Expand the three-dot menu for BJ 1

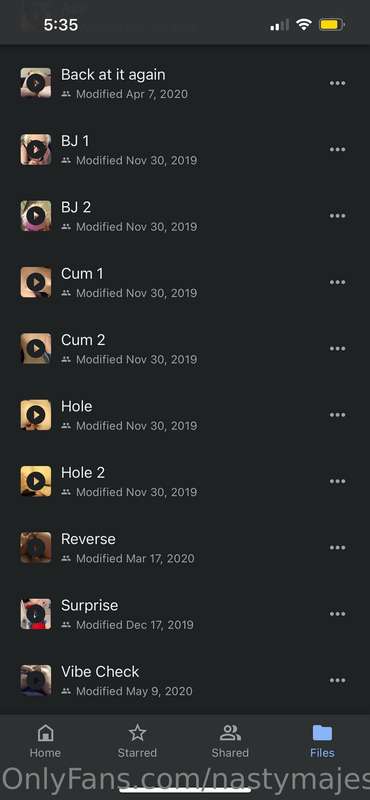[x=337, y=149]
